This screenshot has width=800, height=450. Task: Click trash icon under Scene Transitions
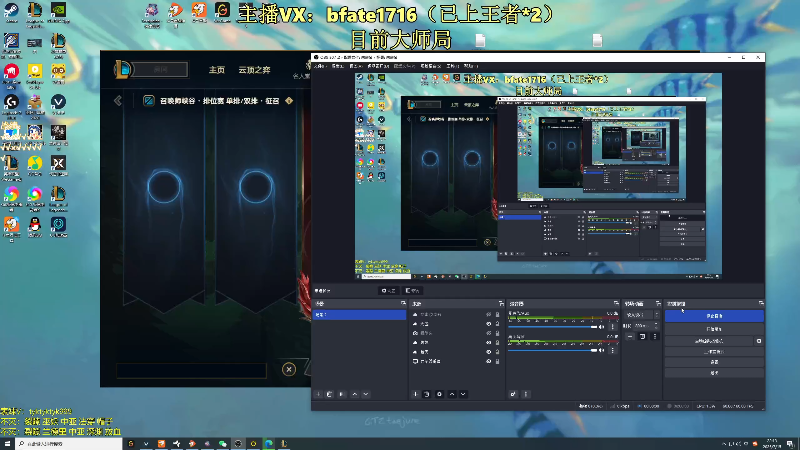tap(642, 337)
